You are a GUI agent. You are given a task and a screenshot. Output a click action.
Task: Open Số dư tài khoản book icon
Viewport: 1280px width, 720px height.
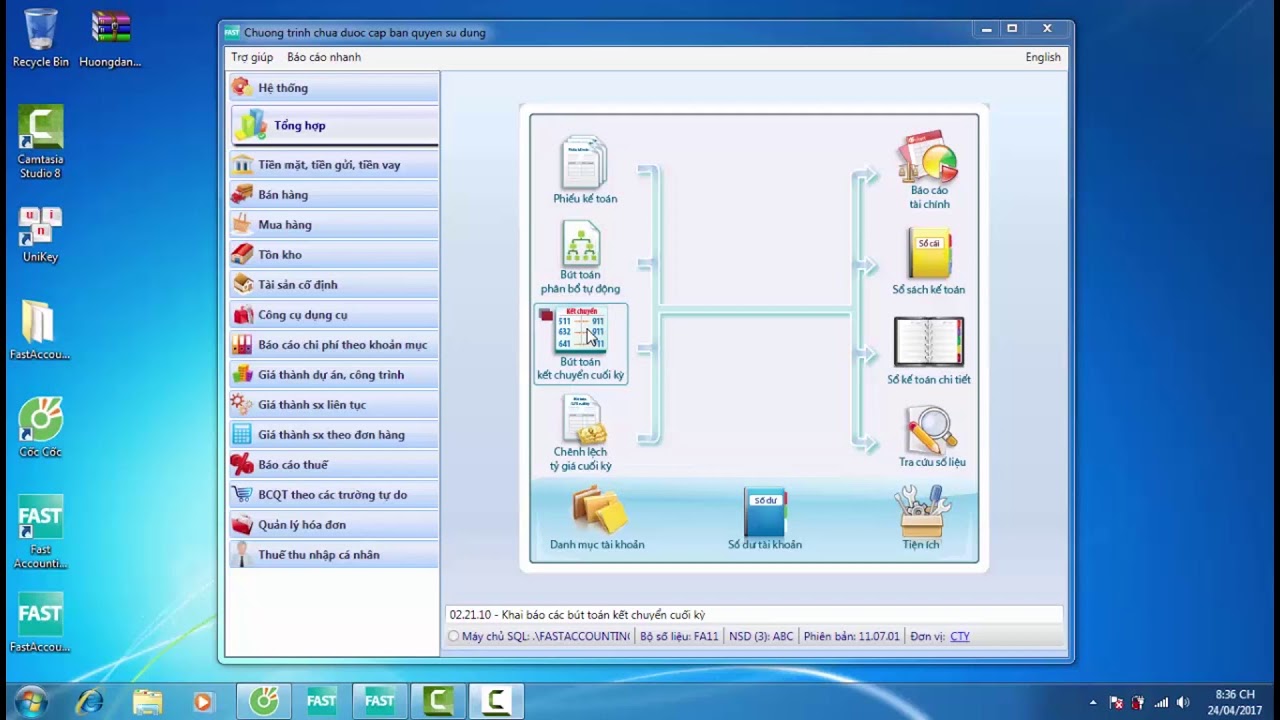pyautogui.click(x=765, y=512)
